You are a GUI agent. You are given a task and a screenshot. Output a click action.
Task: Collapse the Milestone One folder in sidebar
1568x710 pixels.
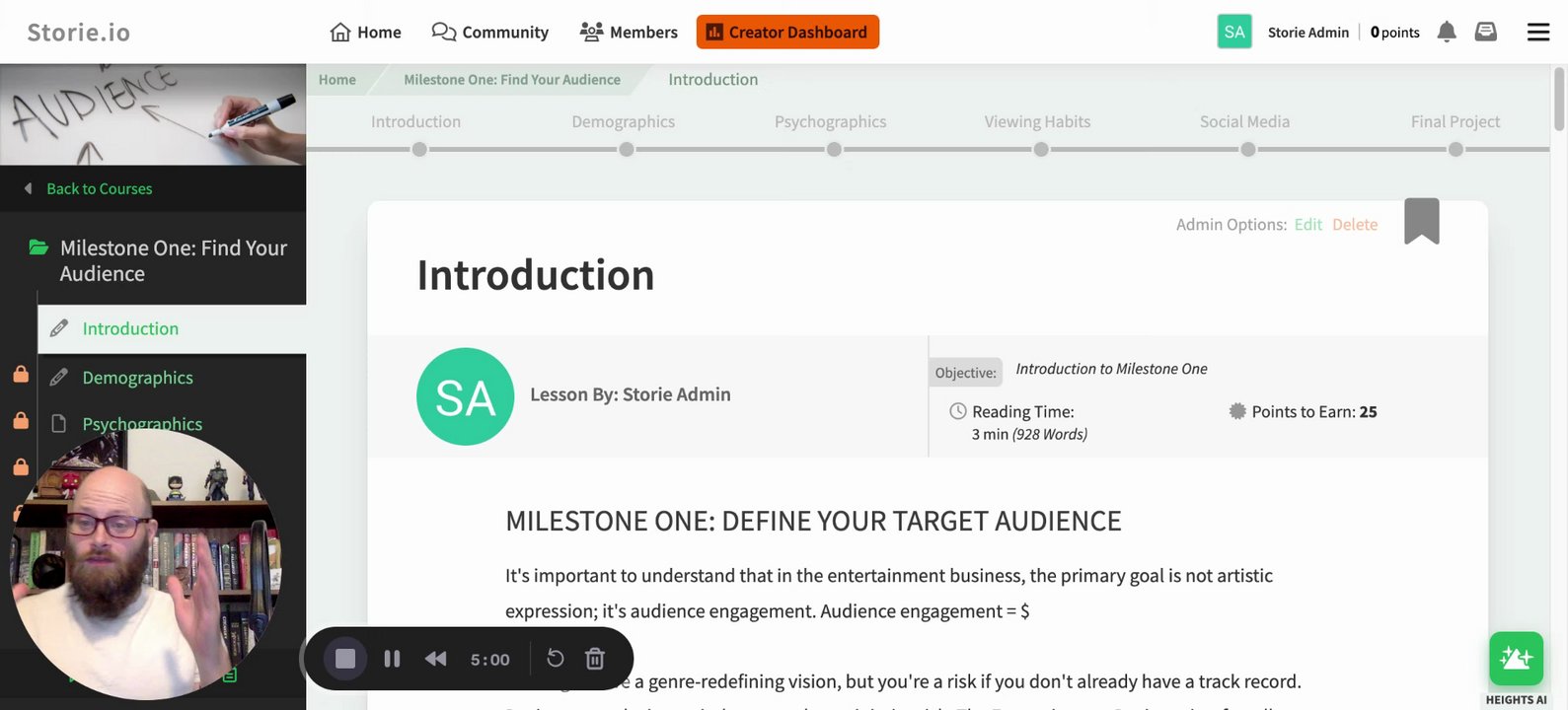[x=39, y=248]
